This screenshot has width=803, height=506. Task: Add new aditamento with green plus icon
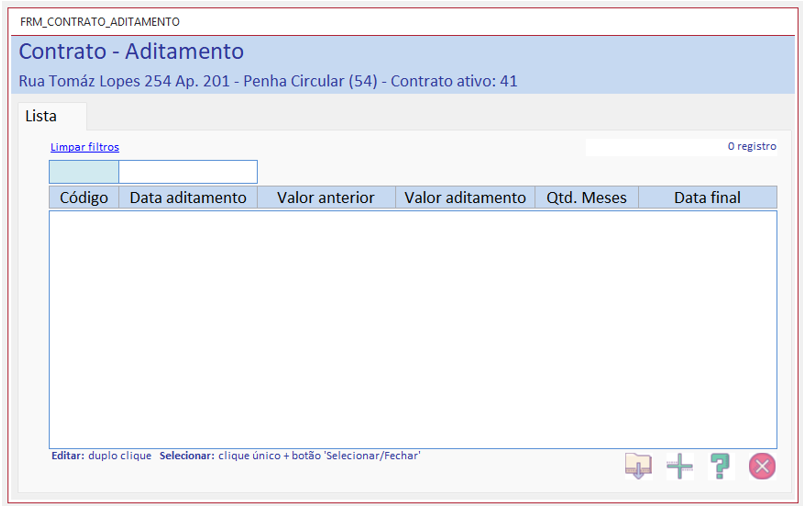click(680, 466)
